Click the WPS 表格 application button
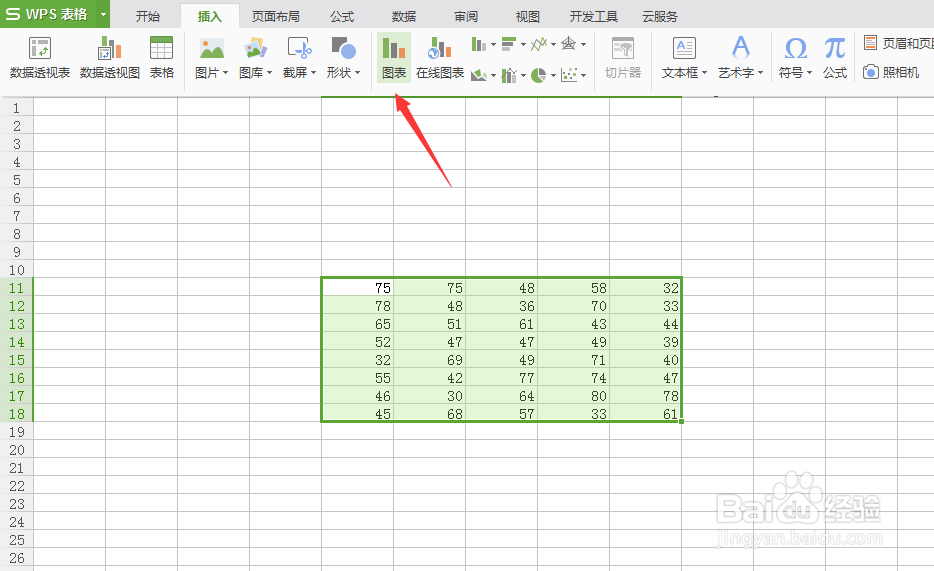Screen dimensions: 934x571 coord(48,14)
